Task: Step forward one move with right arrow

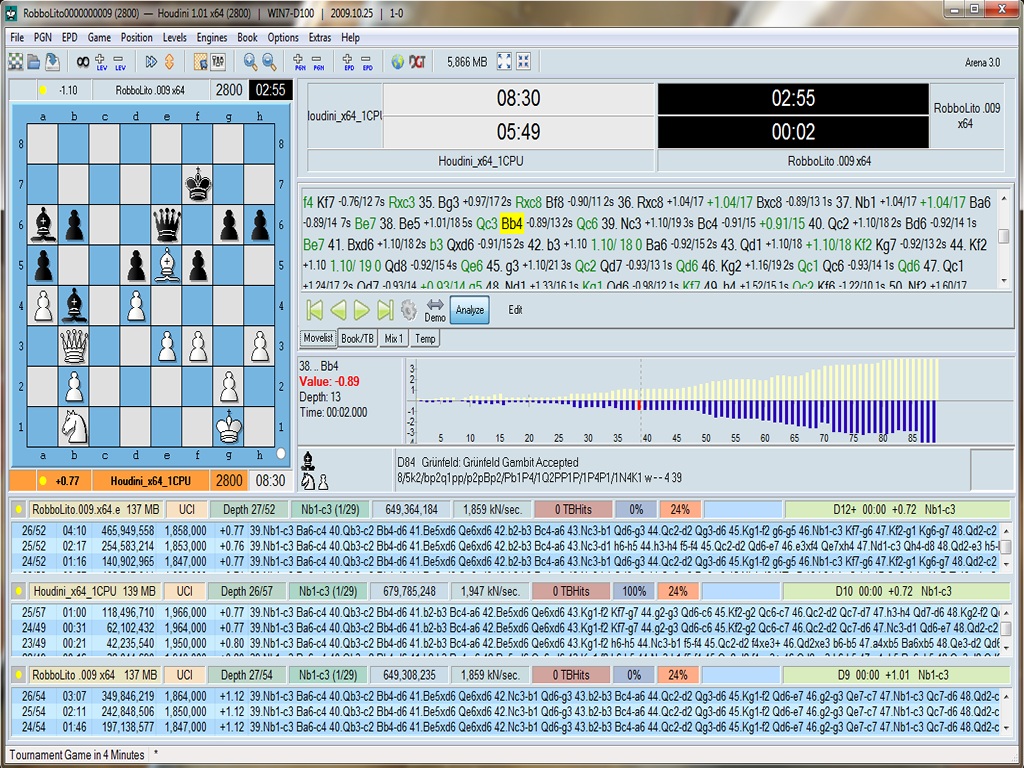Action: pyautogui.click(x=362, y=310)
